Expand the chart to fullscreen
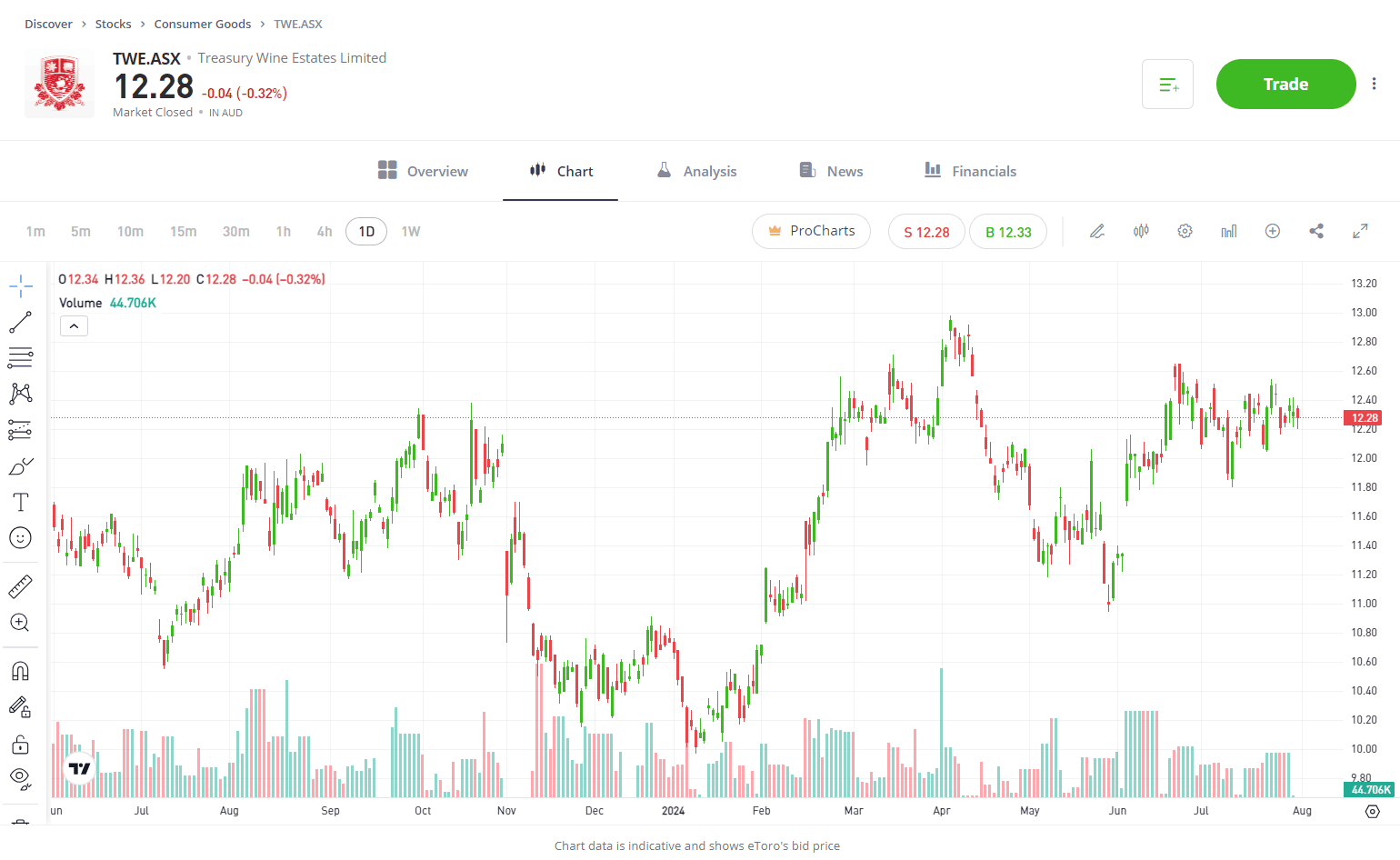1400x860 pixels. coord(1360,231)
